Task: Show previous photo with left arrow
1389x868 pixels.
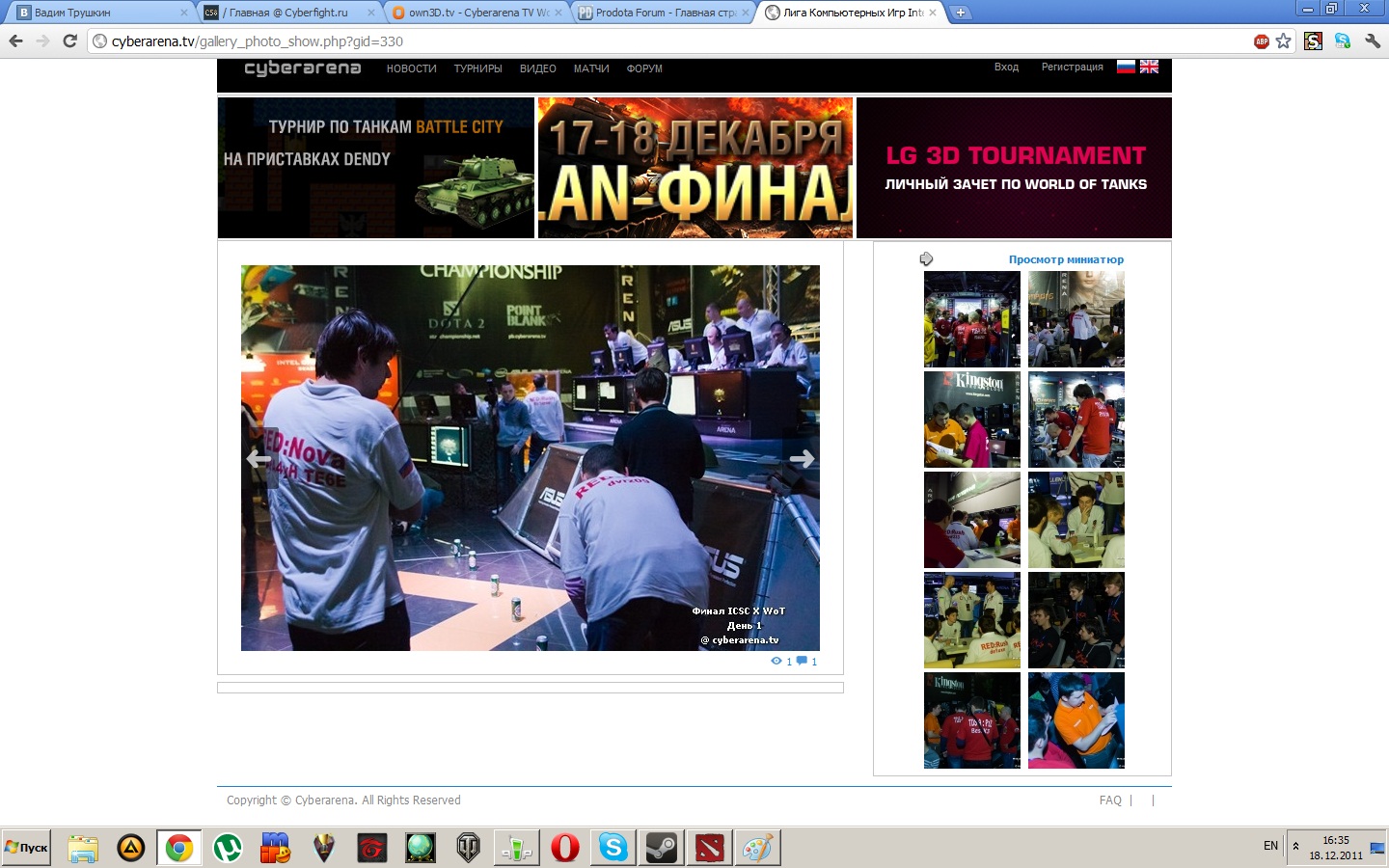Action: coord(259,459)
